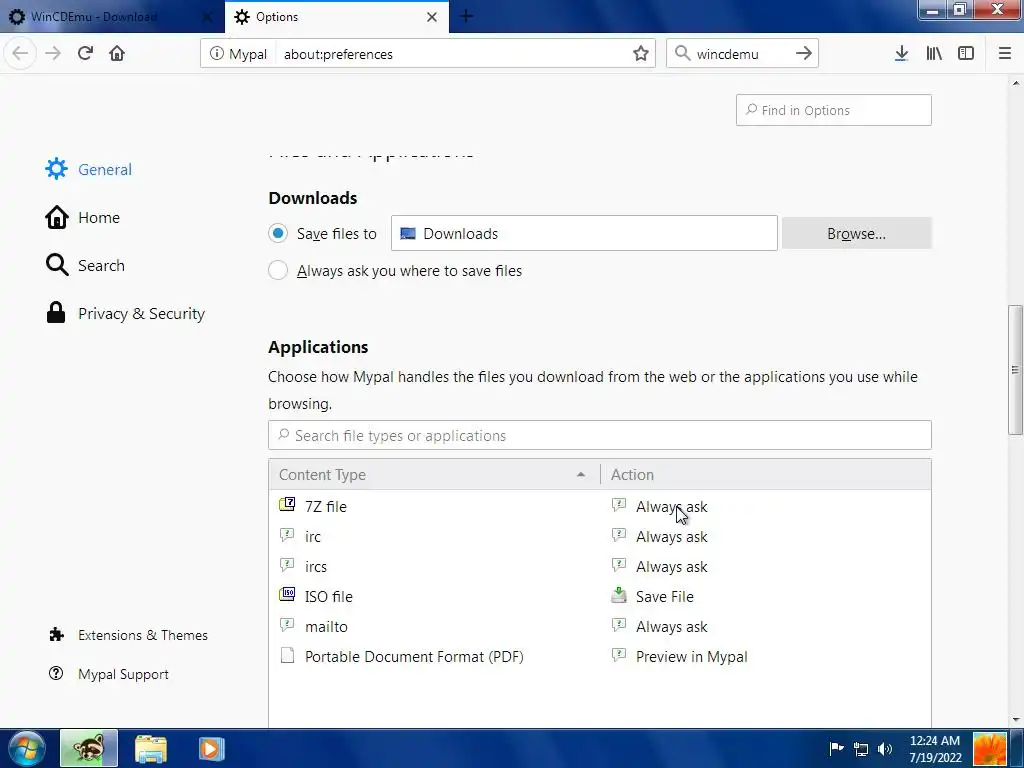
Task: Open Windows Explorer from the taskbar
Action: pyautogui.click(x=151, y=748)
